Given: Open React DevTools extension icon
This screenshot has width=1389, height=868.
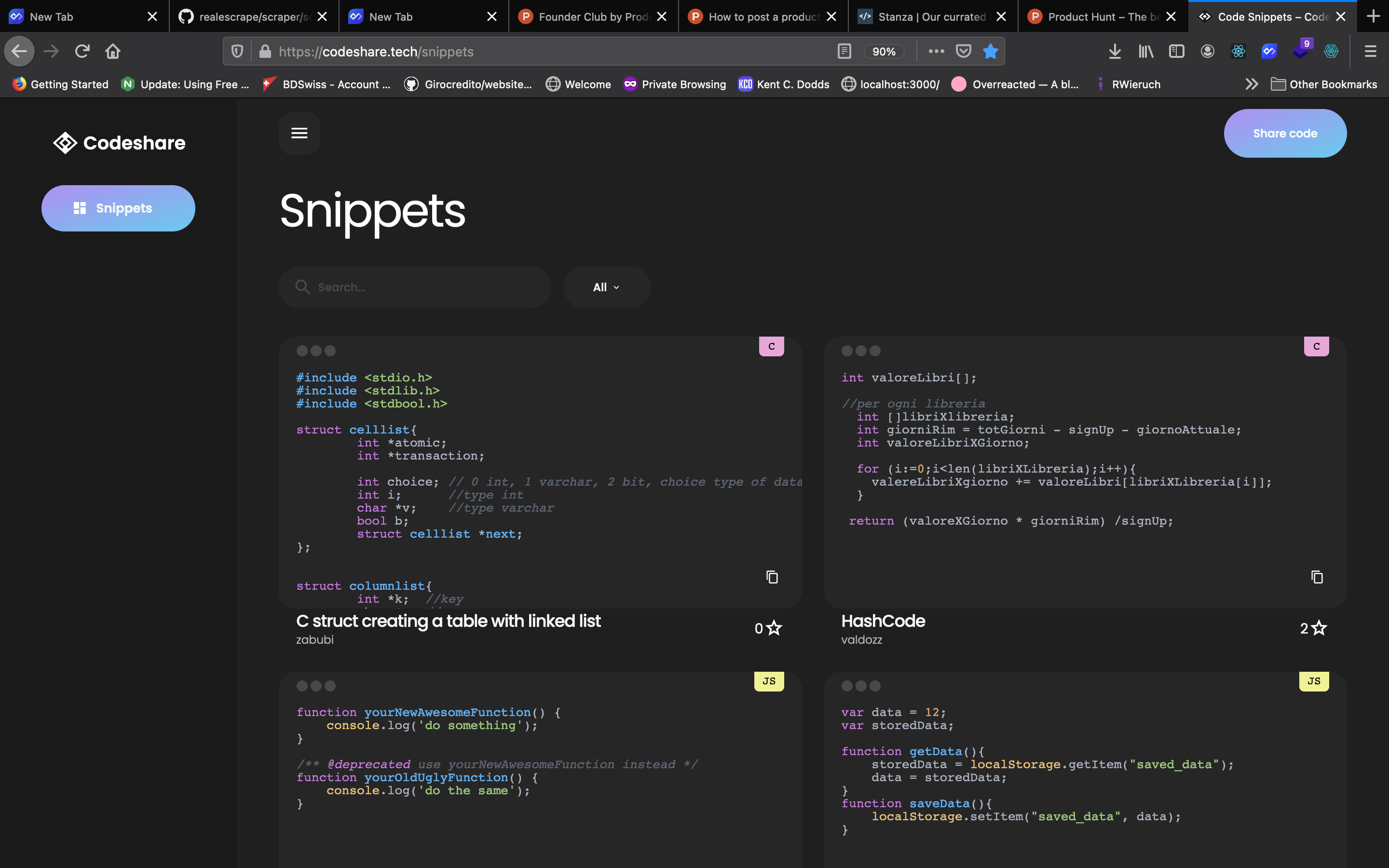Looking at the screenshot, I should (1238, 52).
